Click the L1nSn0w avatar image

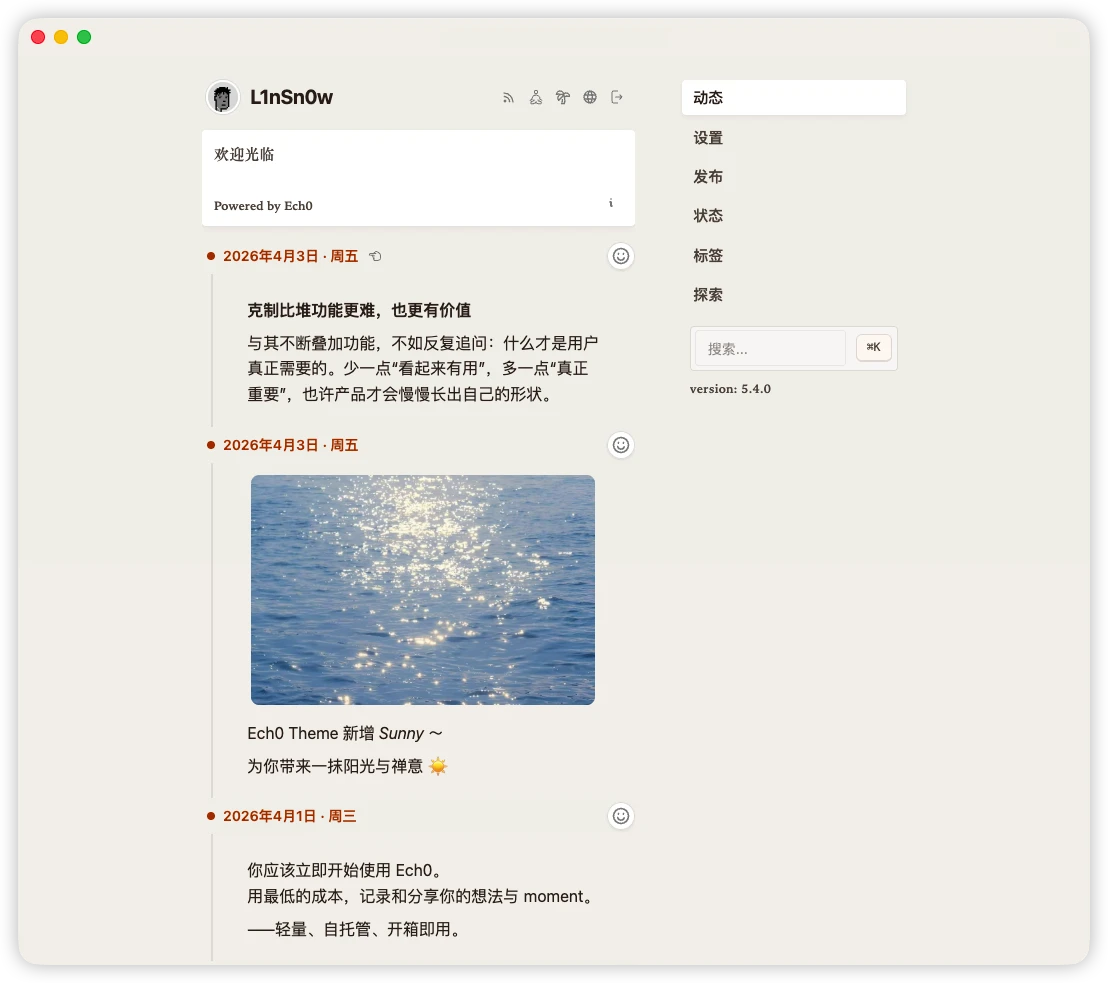[x=223, y=98]
